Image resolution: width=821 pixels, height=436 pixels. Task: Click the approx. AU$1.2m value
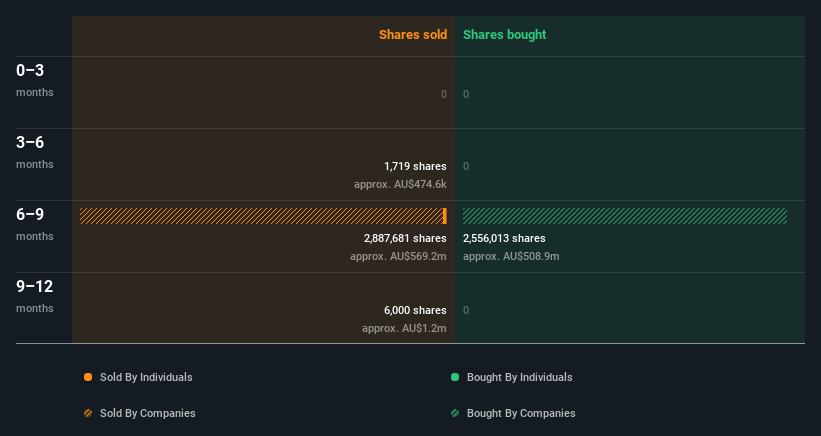click(x=404, y=329)
